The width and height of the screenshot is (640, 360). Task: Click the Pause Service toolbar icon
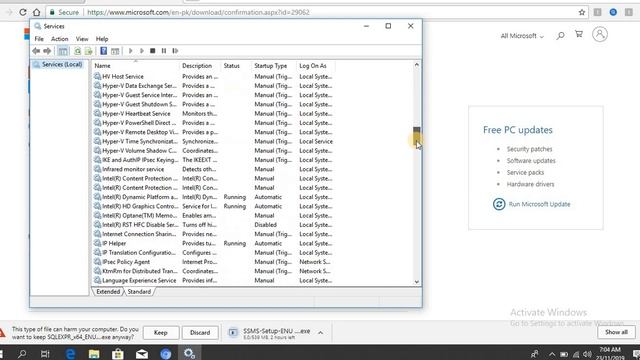pyautogui.click(x=164, y=51)
